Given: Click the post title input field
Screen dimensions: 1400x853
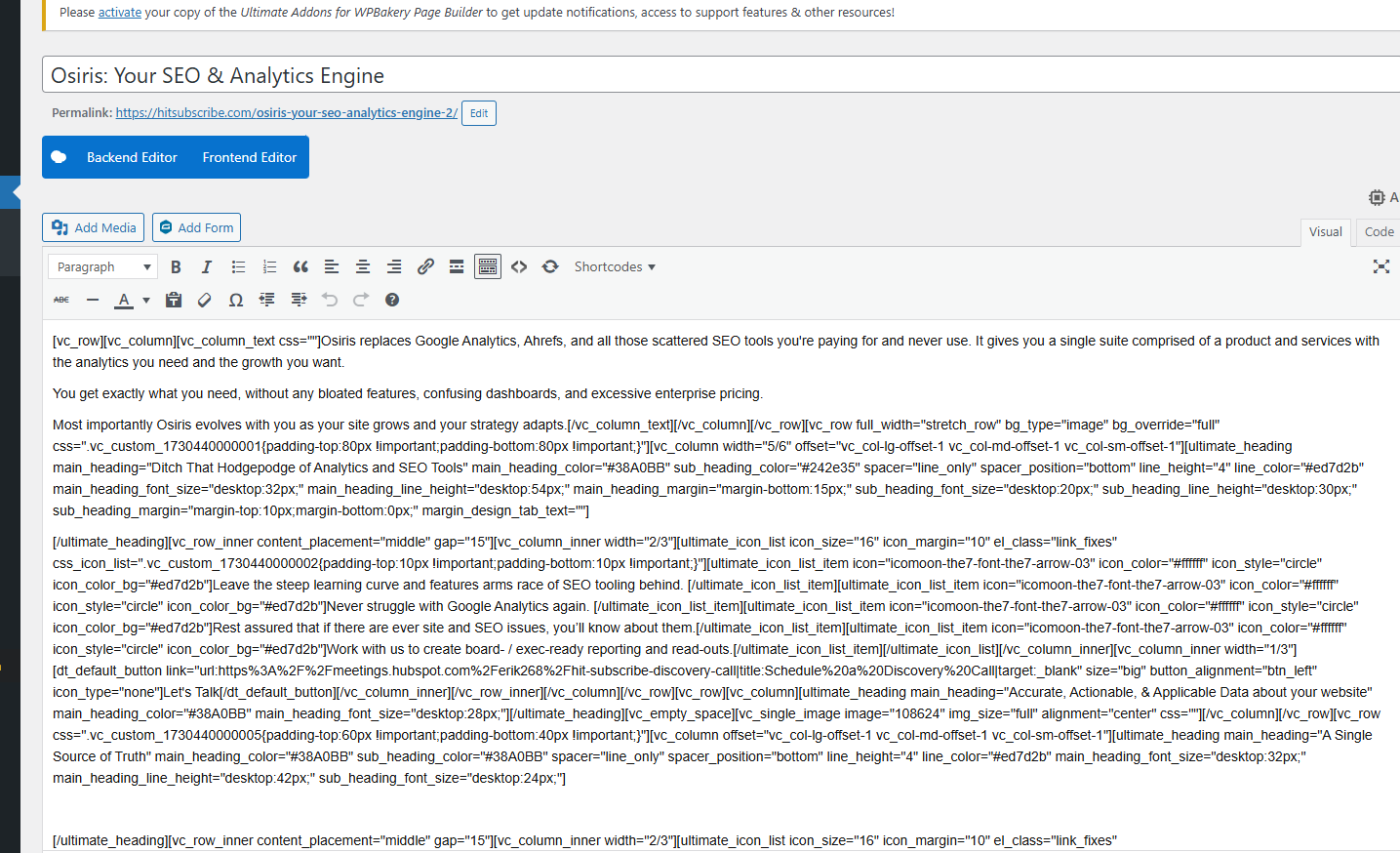Looking at the screenshot, I should [x=683, y=75].
